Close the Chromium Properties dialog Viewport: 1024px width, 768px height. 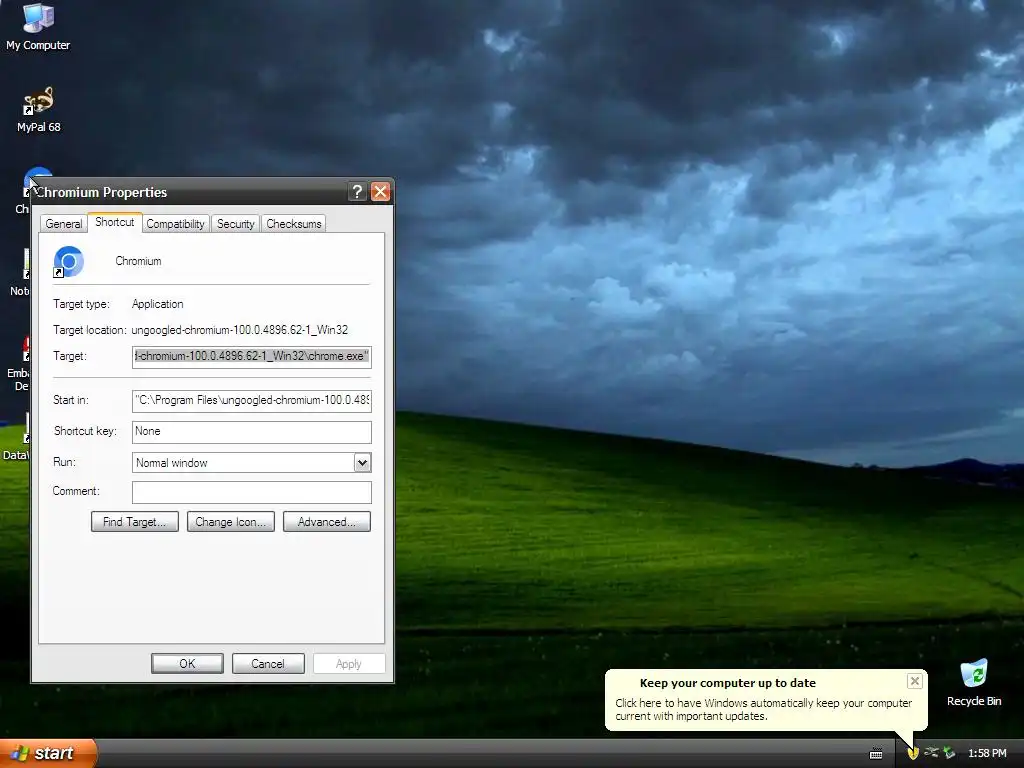pos(380,191)
